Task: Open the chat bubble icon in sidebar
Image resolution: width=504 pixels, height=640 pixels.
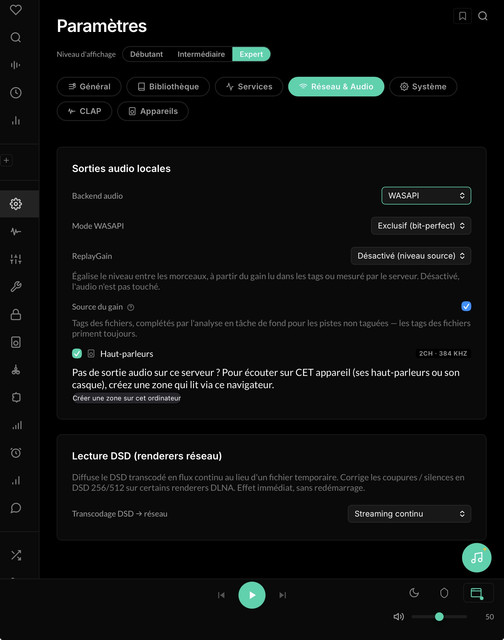Action: [16, 508]
